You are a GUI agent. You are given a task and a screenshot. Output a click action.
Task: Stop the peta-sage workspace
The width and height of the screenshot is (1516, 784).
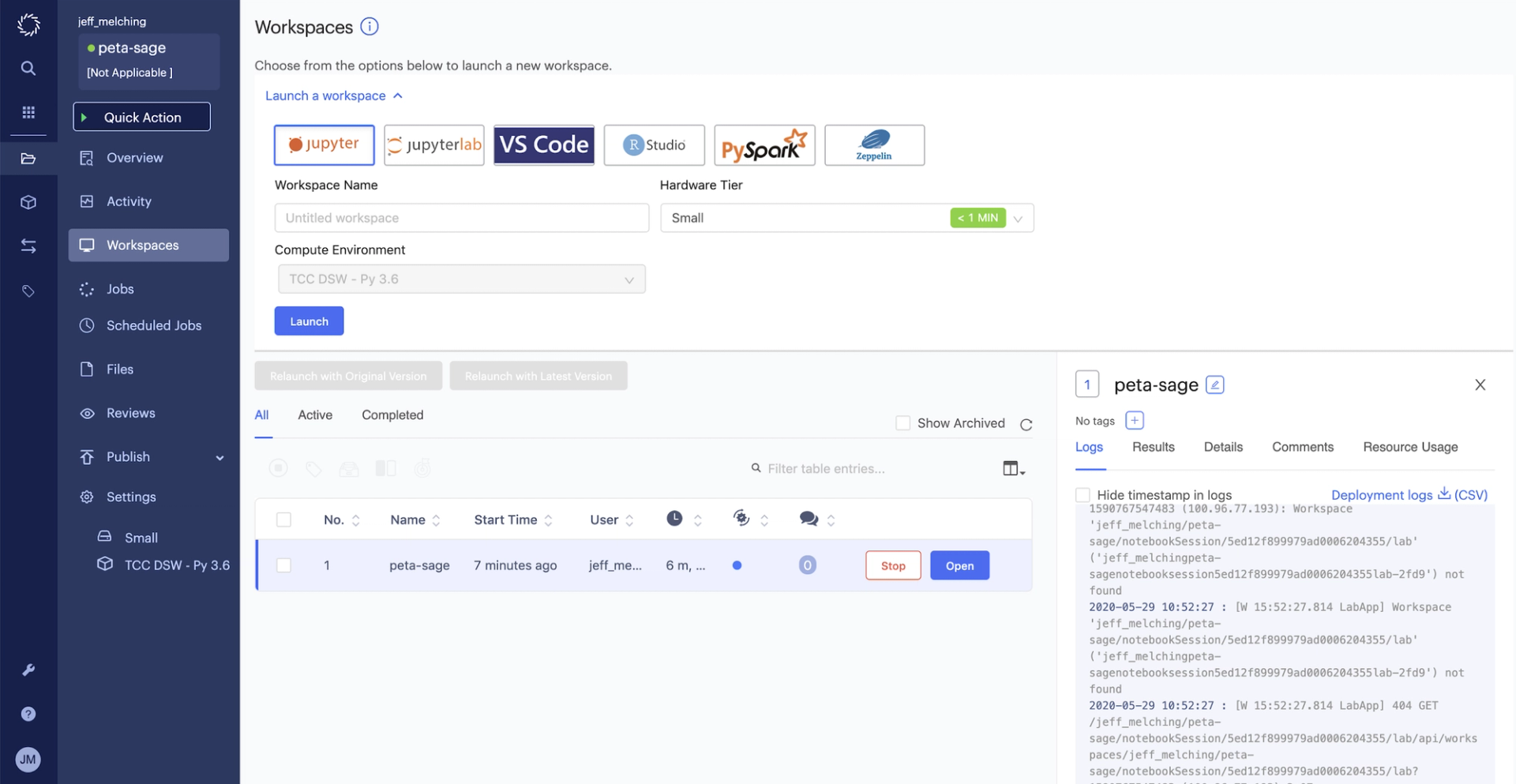coord(893,565)
